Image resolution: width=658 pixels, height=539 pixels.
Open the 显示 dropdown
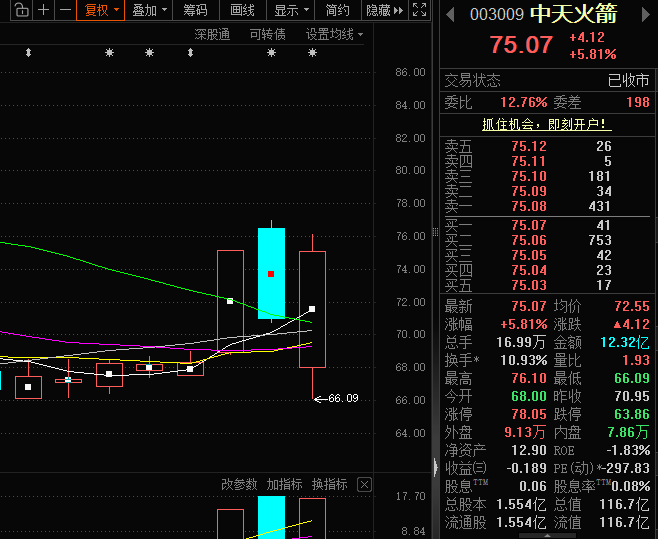pyautogui.click(x=290, y=10)
